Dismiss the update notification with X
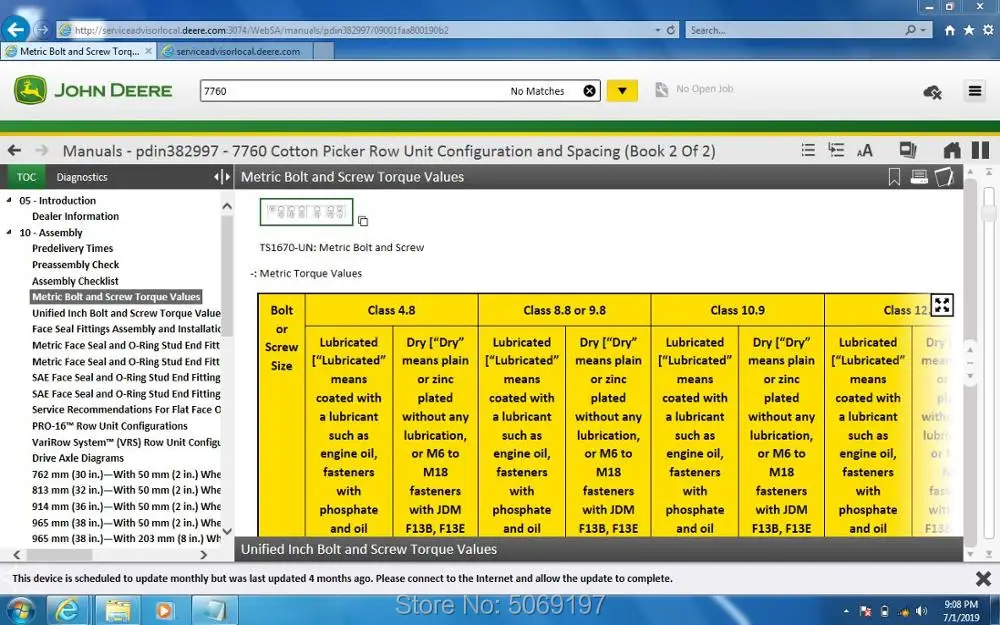 983,578
